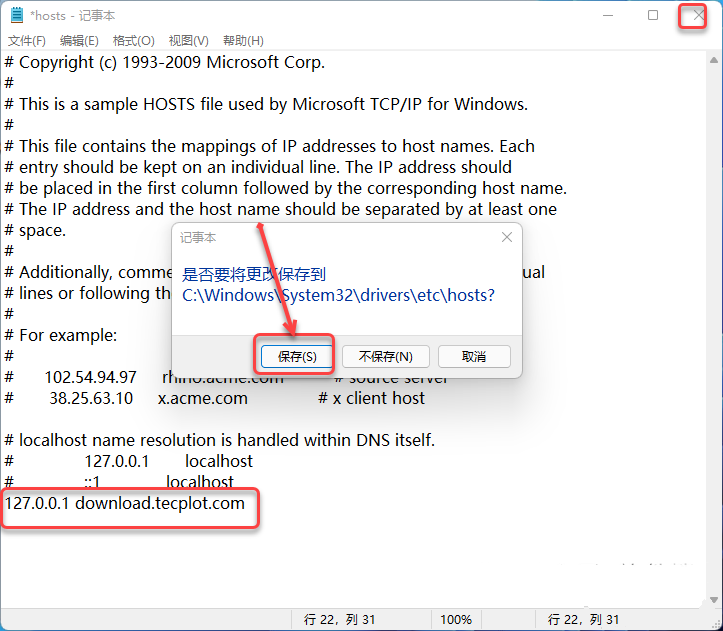Click the text '# For example:'
This screenshot has width=723, height=631.
coord(61,335)
